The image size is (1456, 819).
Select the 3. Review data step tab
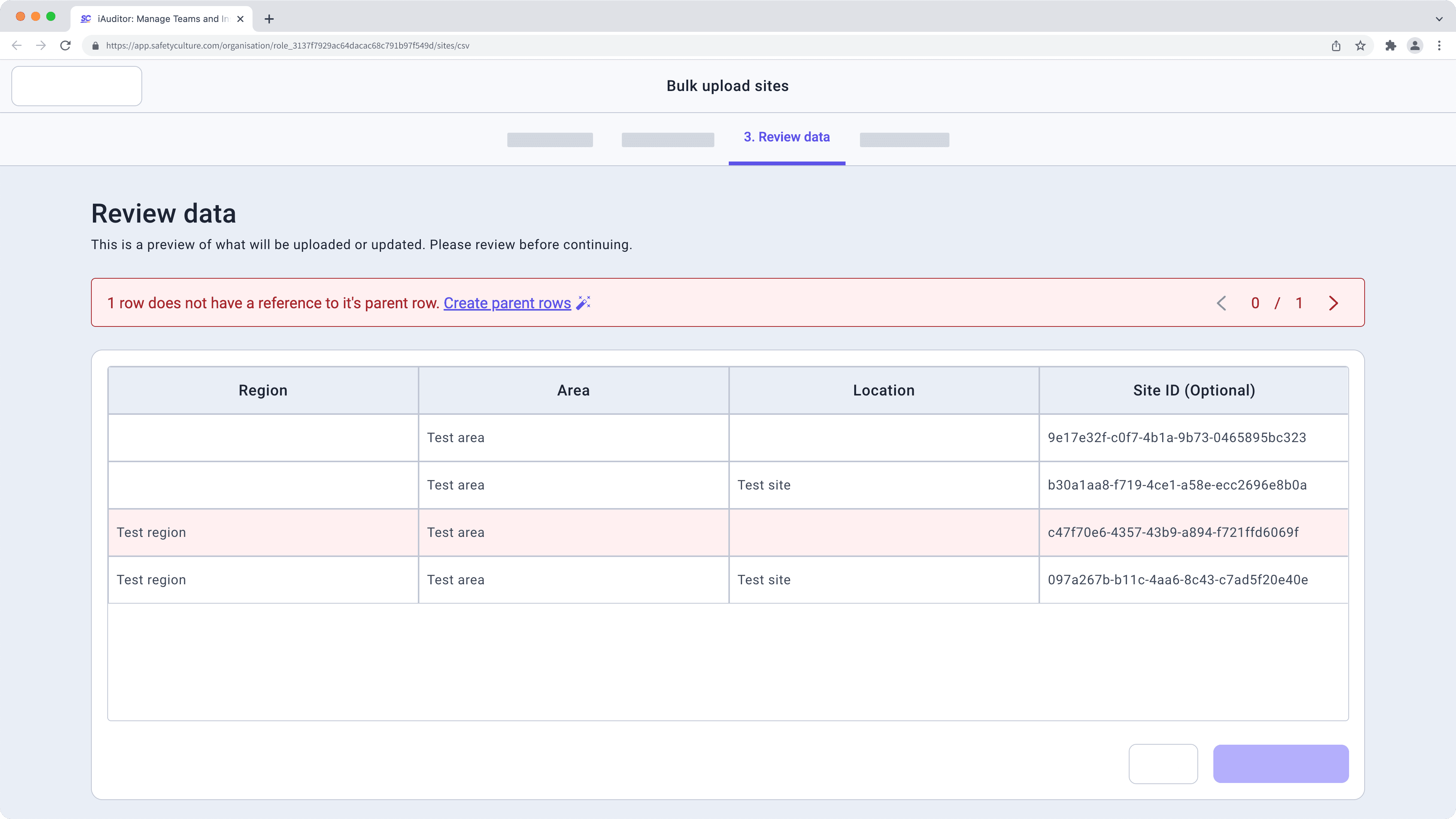tap(786, 137)
